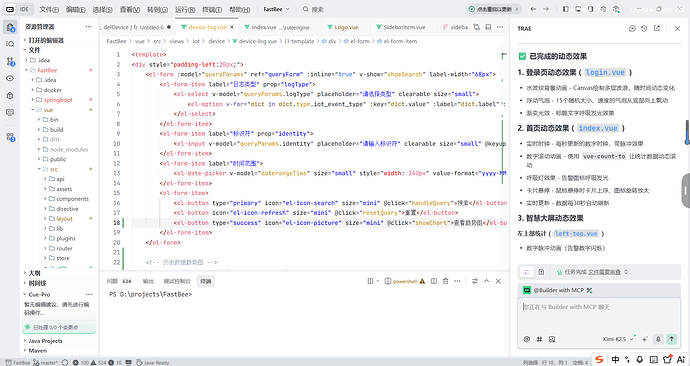The height and width of the screenshot is (366, 690).
Task: Open editor more actions ellipsis
Action: coord(500,27)
